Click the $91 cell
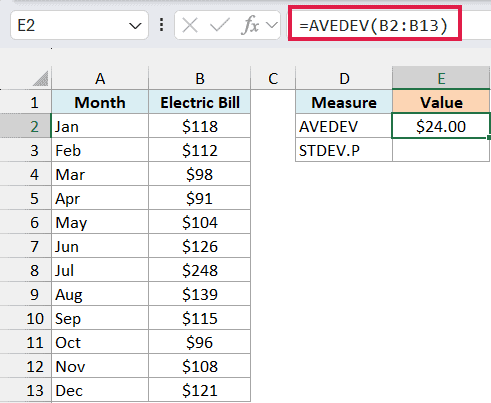The height and width of the screenshot is (403, 491). 200,198
